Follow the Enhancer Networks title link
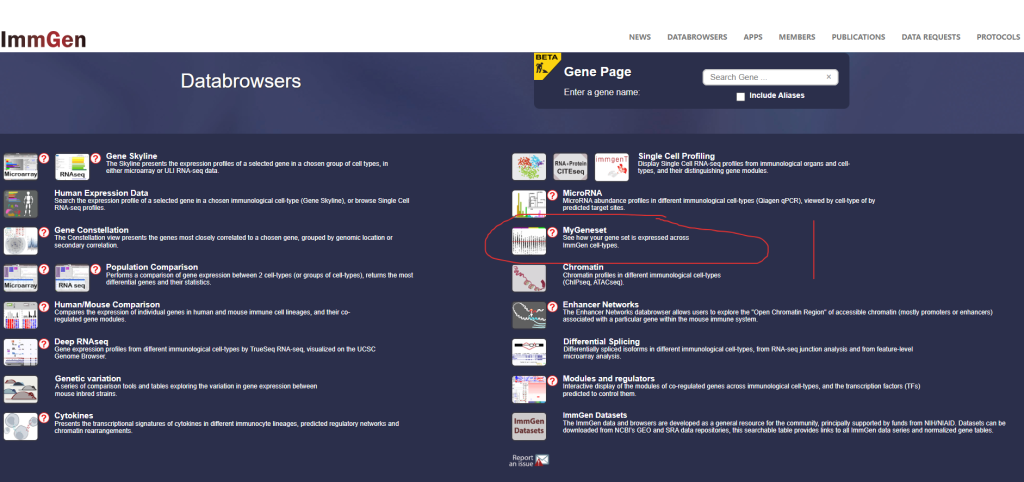This screenshot has width=1024, height=482. (x=601, y=304)
